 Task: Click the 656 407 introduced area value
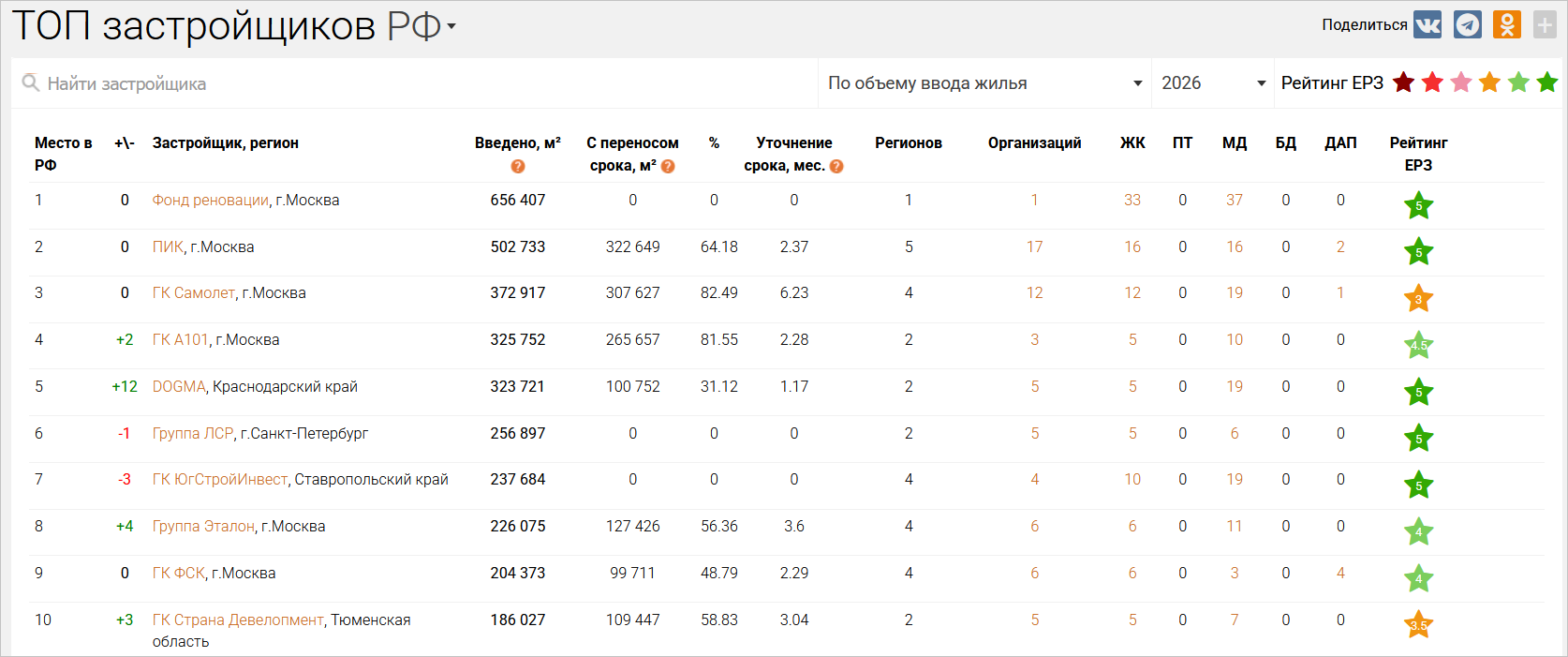click(x=518, y=200)
